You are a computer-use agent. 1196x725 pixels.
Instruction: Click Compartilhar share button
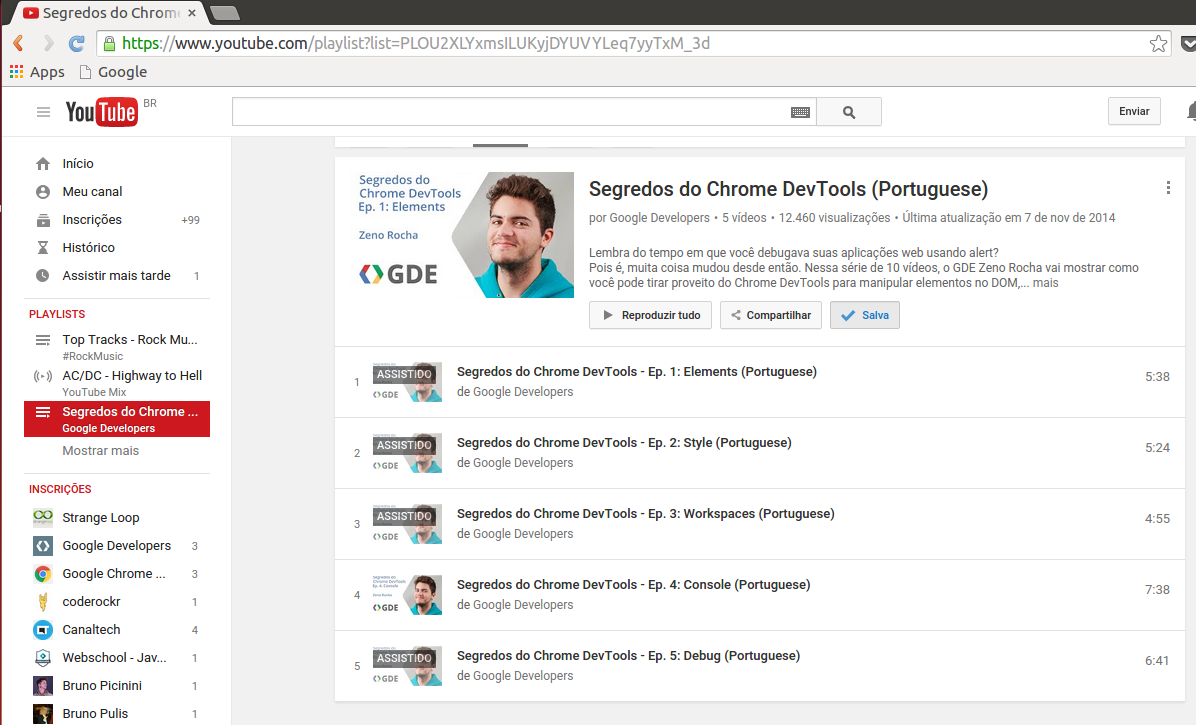[x=770, y=315]
